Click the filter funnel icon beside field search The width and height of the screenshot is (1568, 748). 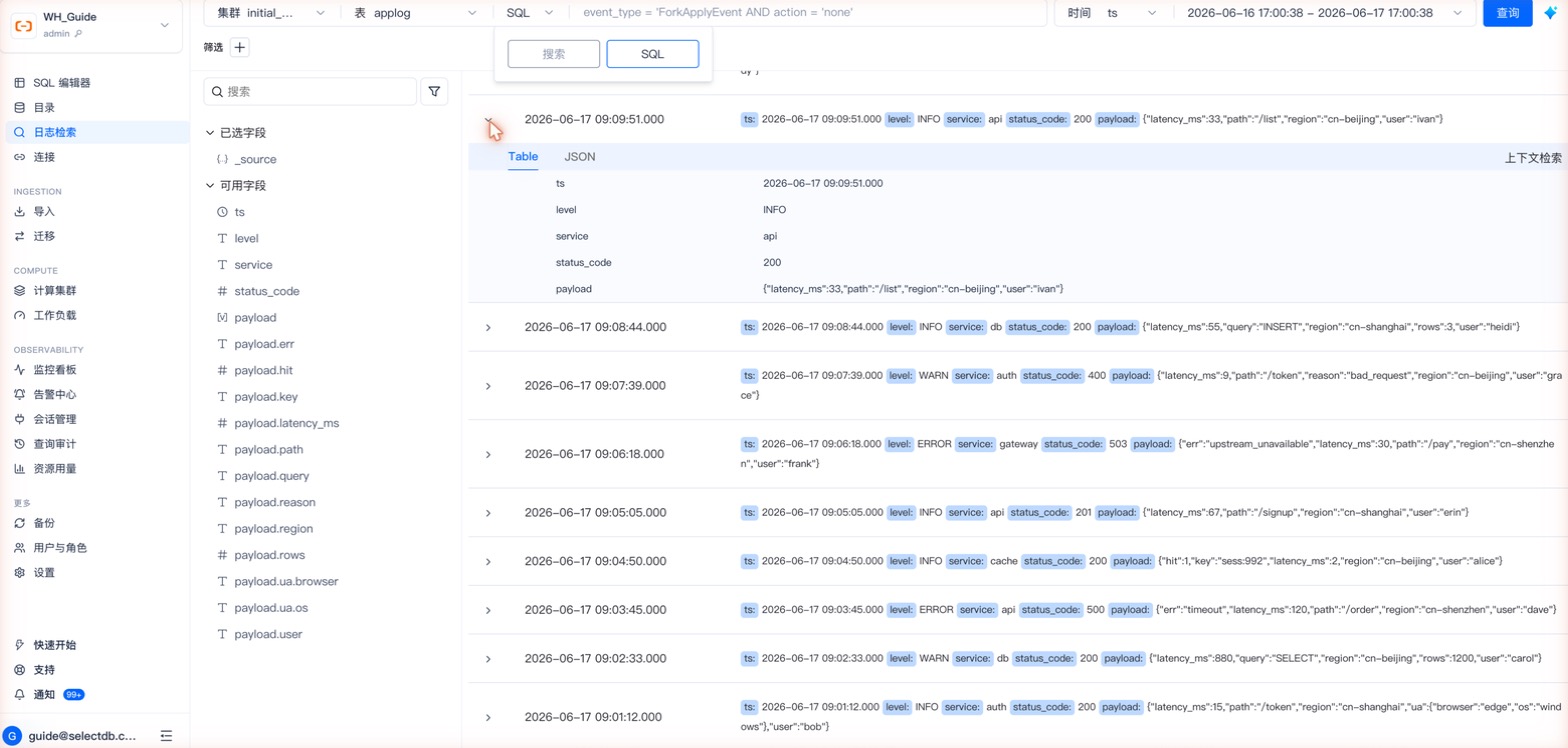(x=434, y=91)
